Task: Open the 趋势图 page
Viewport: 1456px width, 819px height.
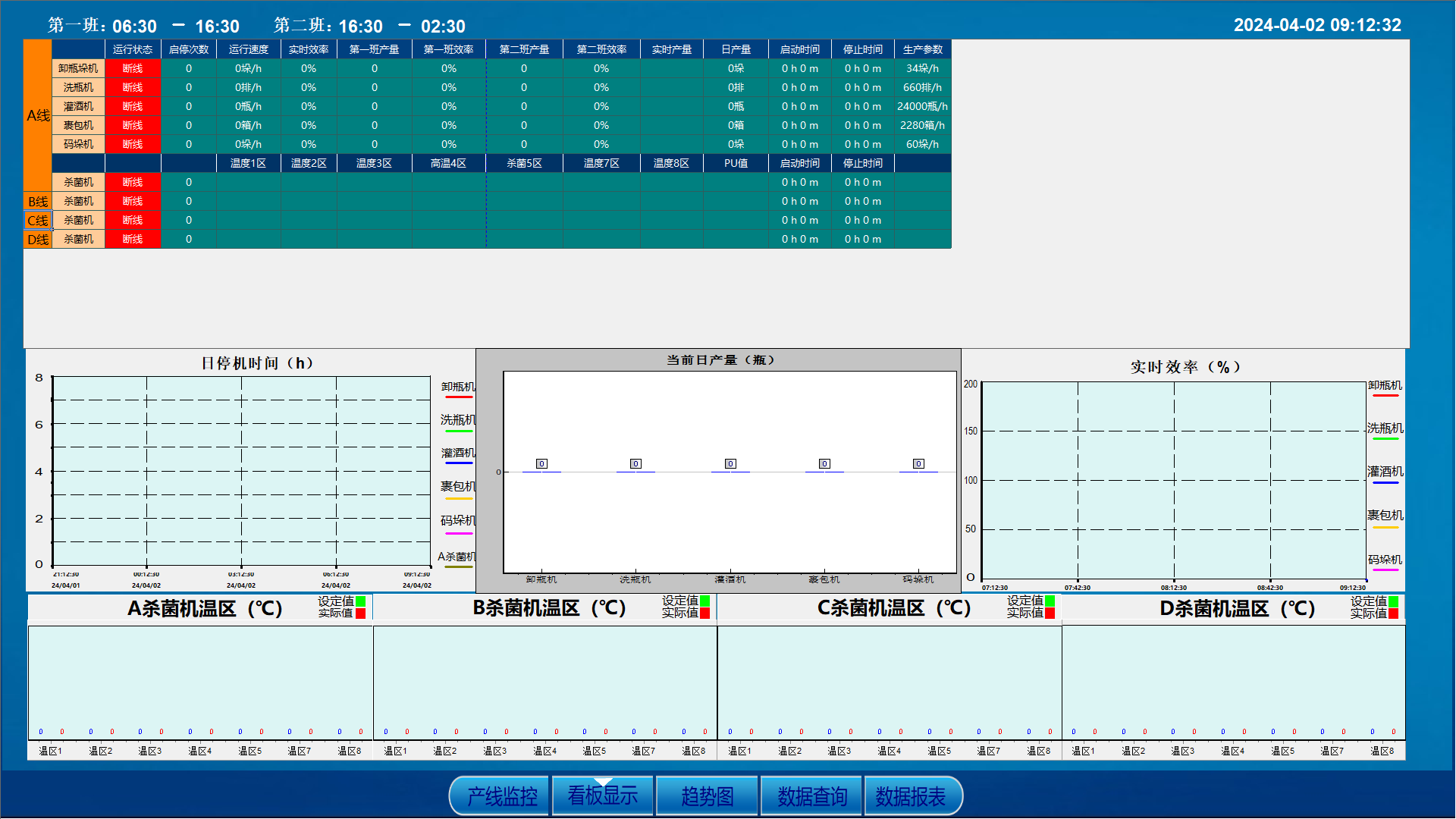Action: (x=707, y=796)
